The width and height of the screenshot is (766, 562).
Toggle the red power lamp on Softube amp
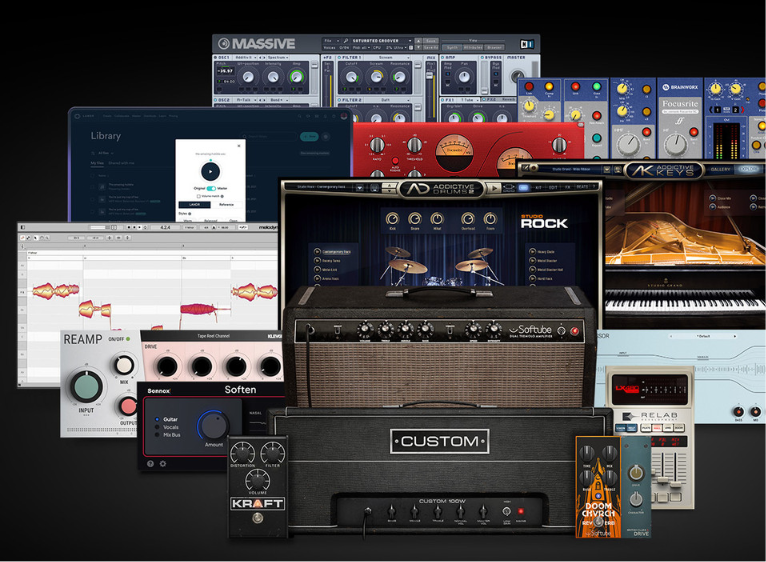[x=575, y=331]
